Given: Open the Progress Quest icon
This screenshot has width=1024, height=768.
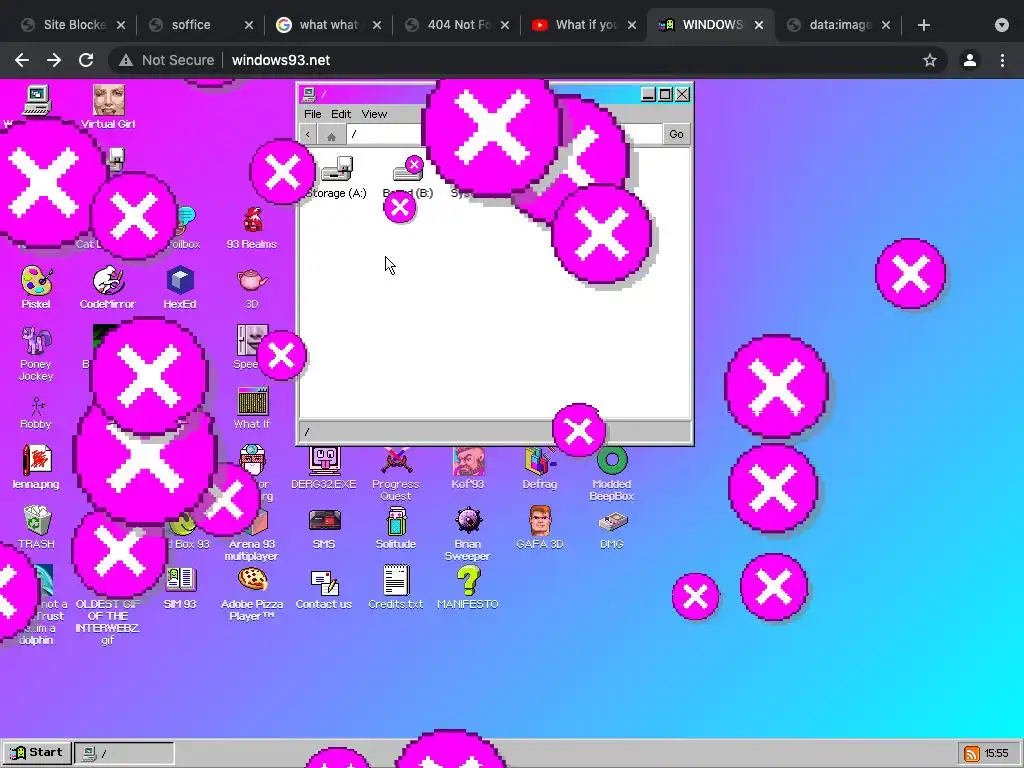Looking at the screenshot, I should 396,474.
